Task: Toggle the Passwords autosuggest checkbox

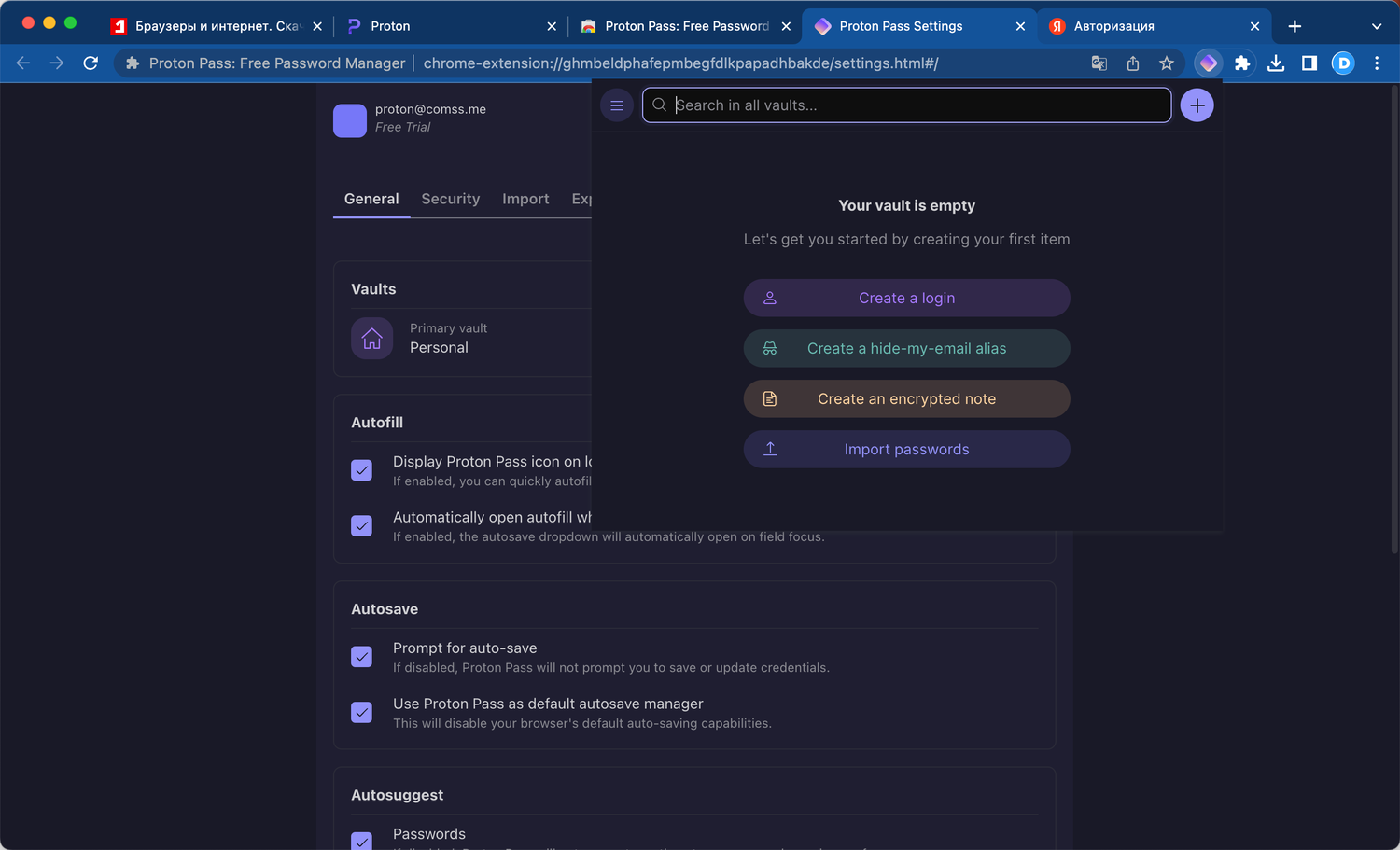Action: point(362,841)
